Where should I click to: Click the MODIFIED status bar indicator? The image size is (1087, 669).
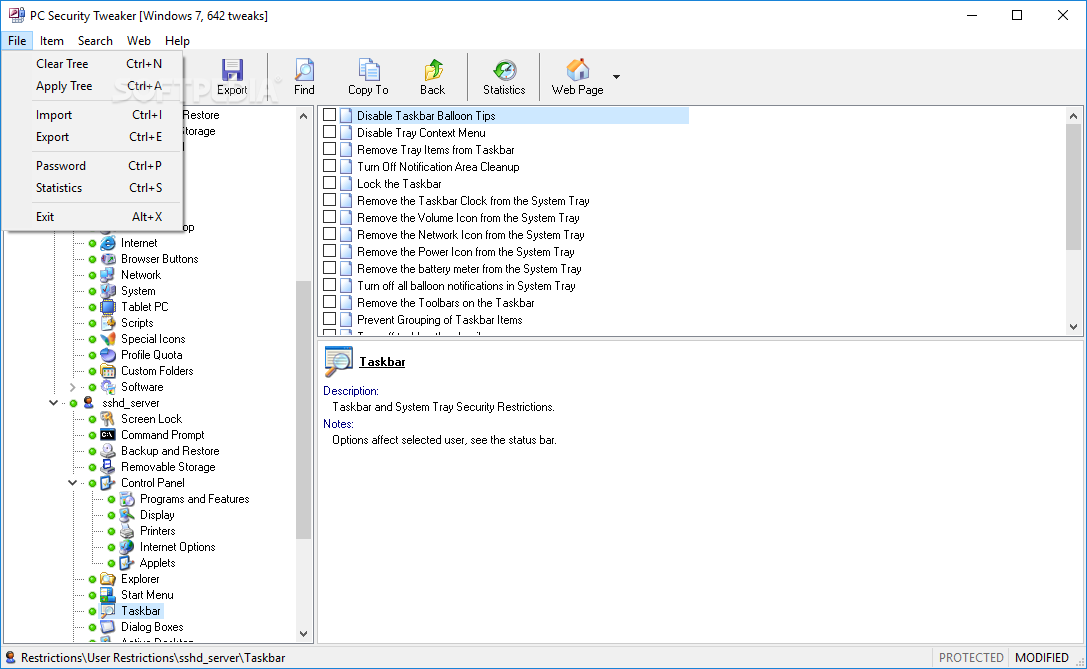1041,658
